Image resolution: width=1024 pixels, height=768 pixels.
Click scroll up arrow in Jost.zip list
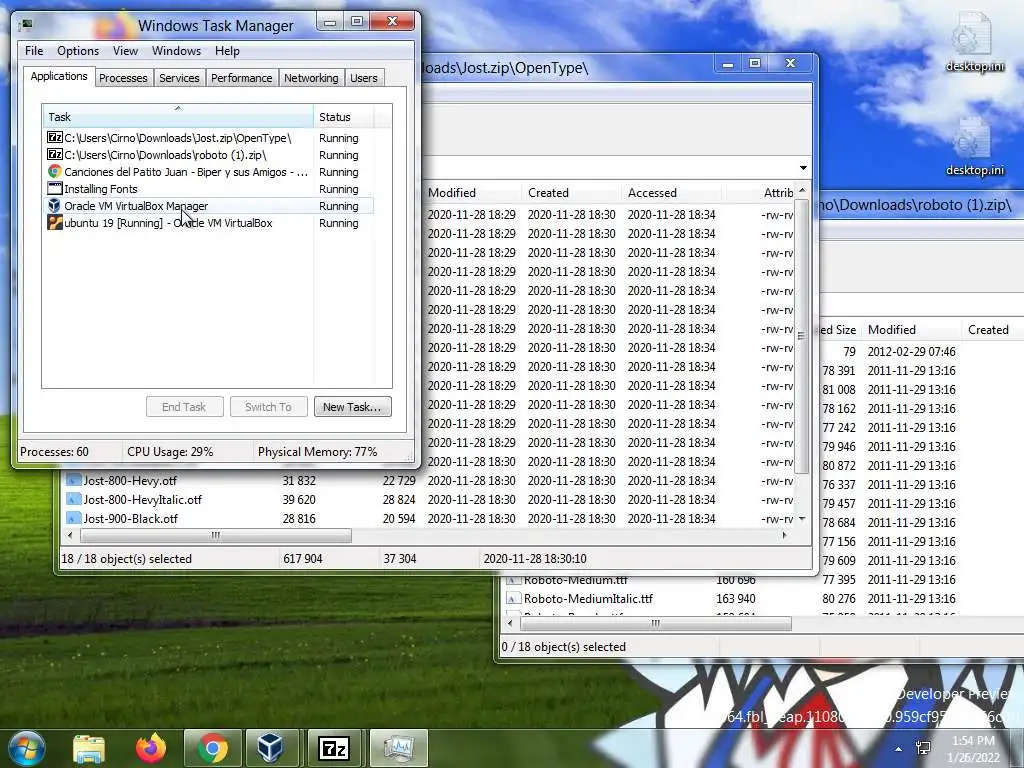click(802, 190)
